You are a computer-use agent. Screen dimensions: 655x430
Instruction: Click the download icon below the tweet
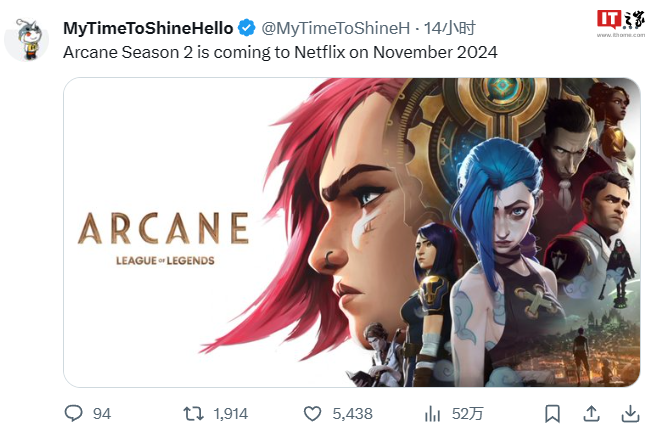630,413
